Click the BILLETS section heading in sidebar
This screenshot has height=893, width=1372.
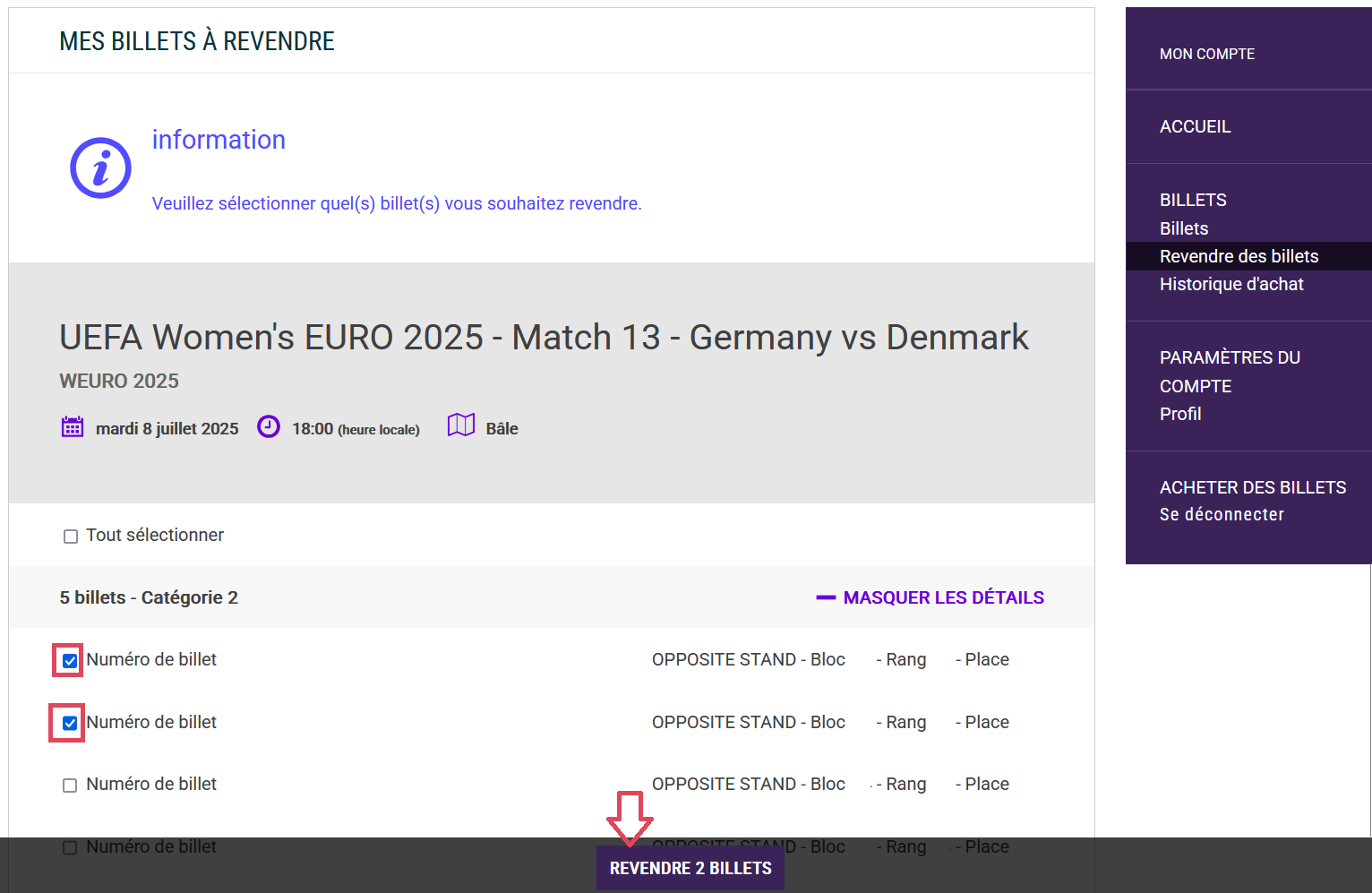1193,200
